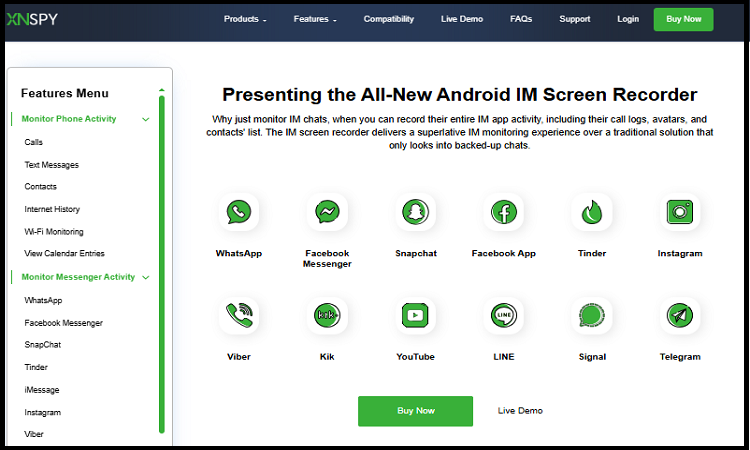Select iMessage in the sidebar menu
The height and width of the screenshot is (450, 750).
pos(42,390)
